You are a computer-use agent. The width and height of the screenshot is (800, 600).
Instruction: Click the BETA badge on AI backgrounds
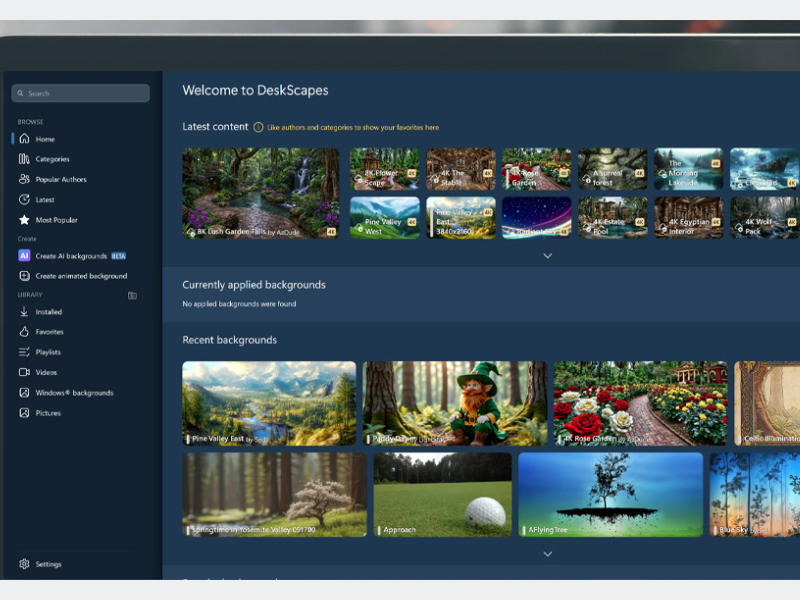click(118, 256)
